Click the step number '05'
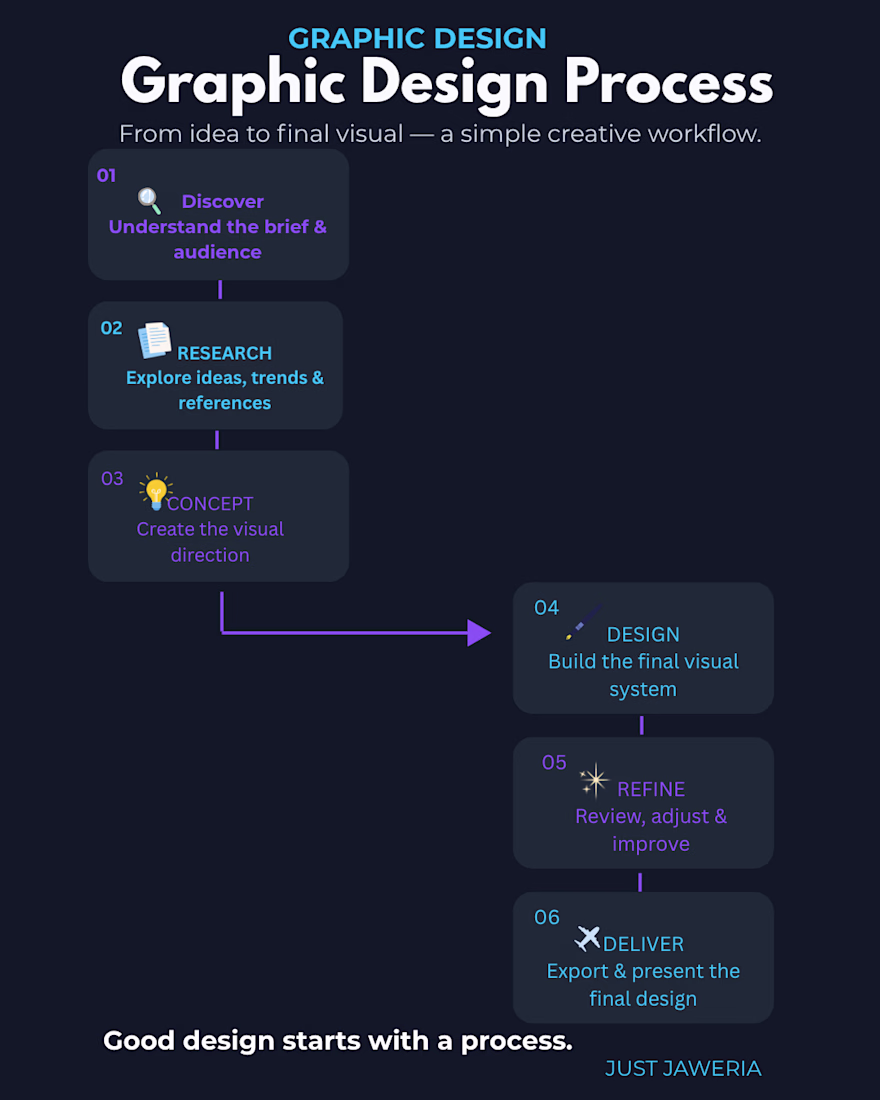This screenshot has width=880, height=1100. tap(554, 763)
